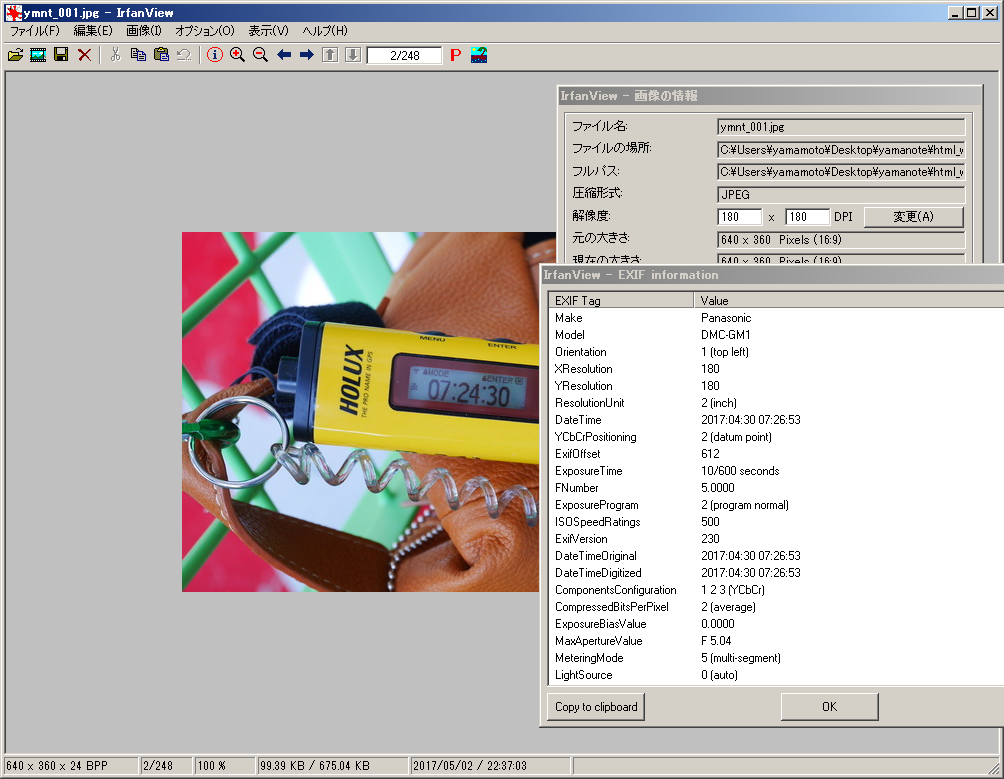This screenshot has height=779, width=1004.
Task: Click the first 解像度 DPI field
Action: coord(740,217)
